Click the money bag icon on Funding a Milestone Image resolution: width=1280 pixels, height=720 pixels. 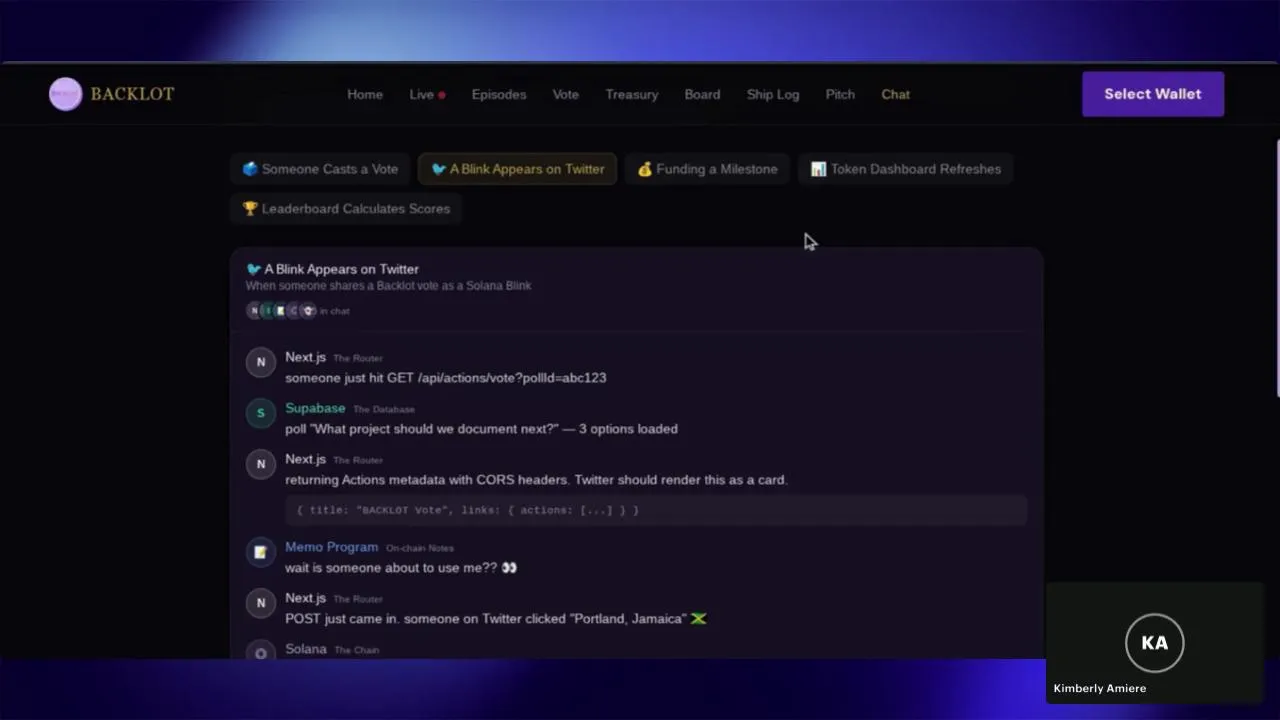645,169
